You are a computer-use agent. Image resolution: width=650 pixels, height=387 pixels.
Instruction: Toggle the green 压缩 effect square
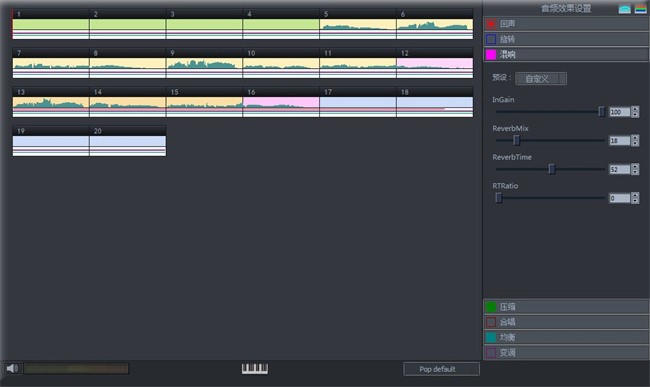pos(491,307)
